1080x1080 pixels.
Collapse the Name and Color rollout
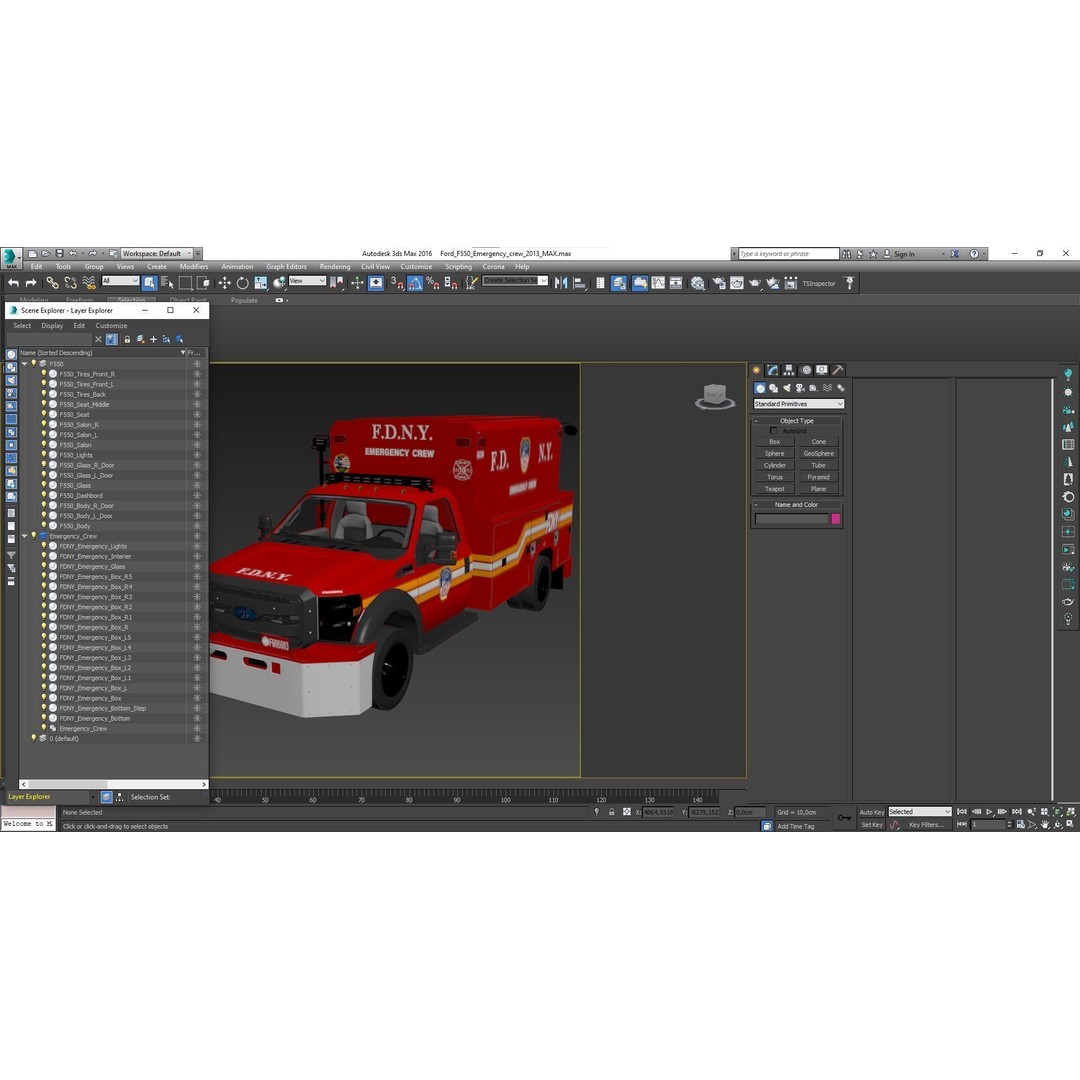tap(796, 505)
